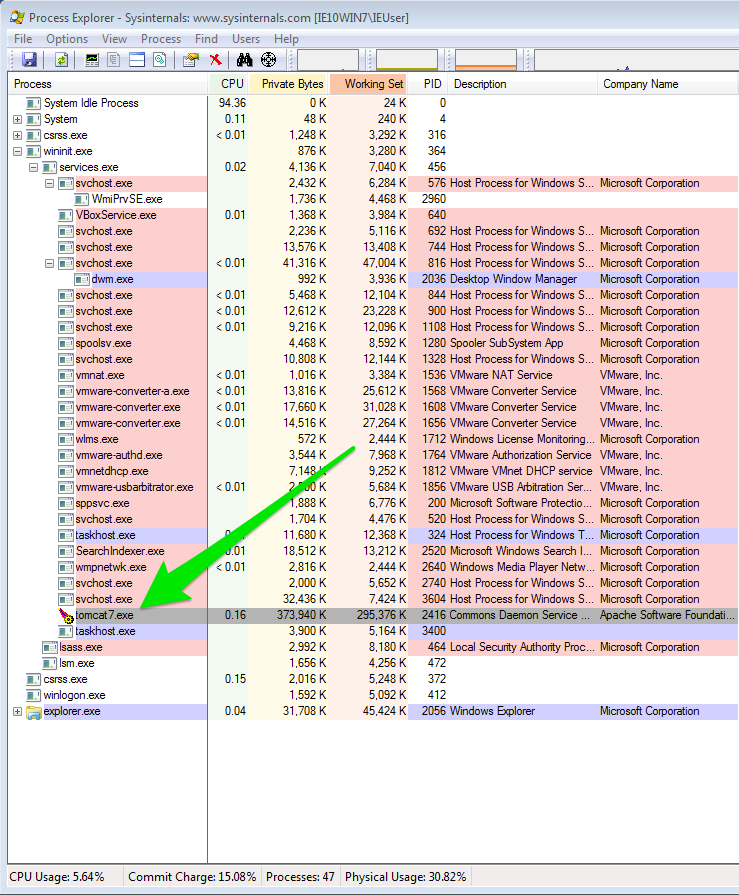The height and width of the screenshot is (895, 739).
Task: Click the I/O history mini graph
Action: tap(636, 60)
